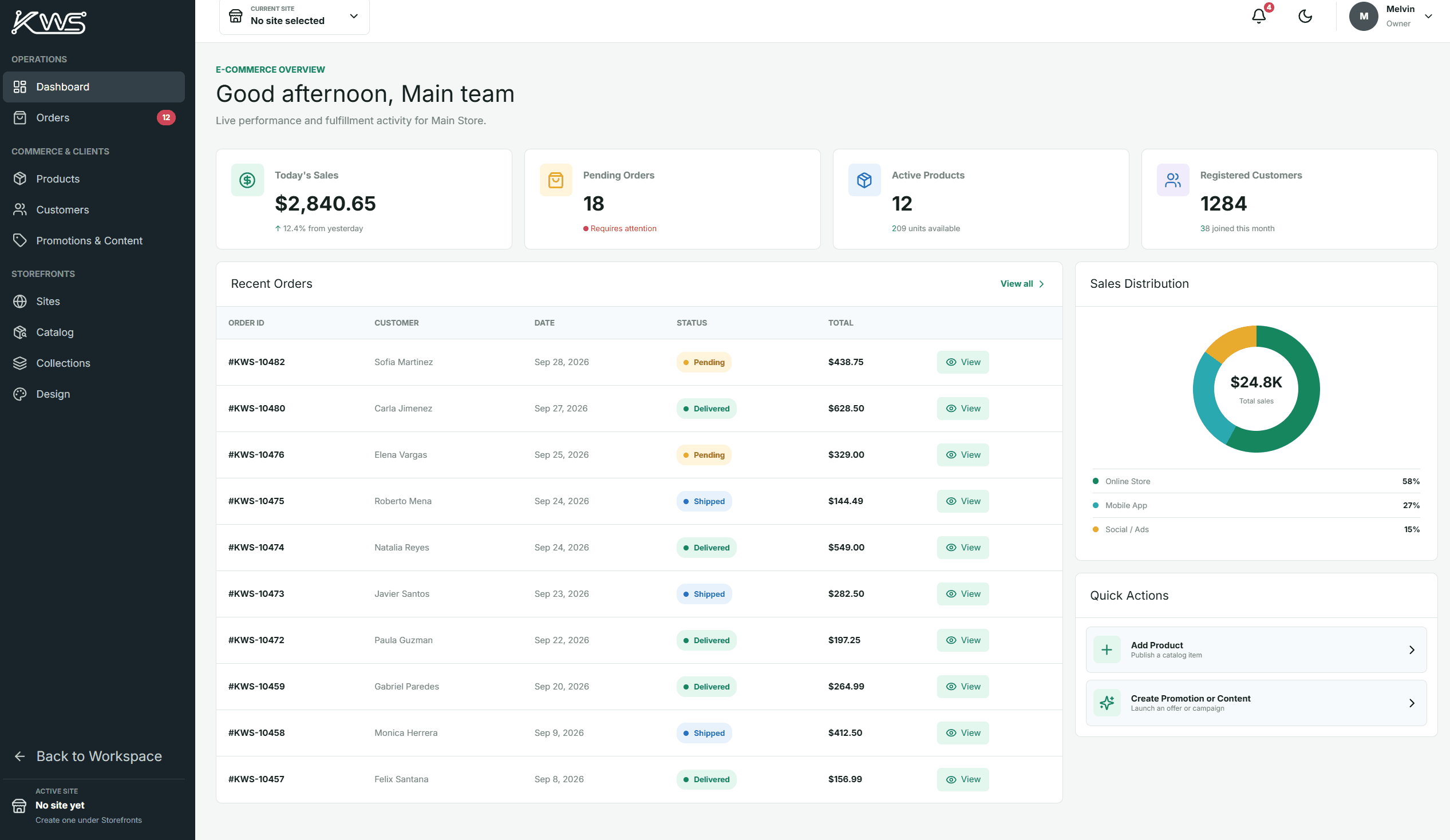Expand the Melvin user menu chevron
Viewport: 1450px width, 840px height.
(x=1428, y=16)
